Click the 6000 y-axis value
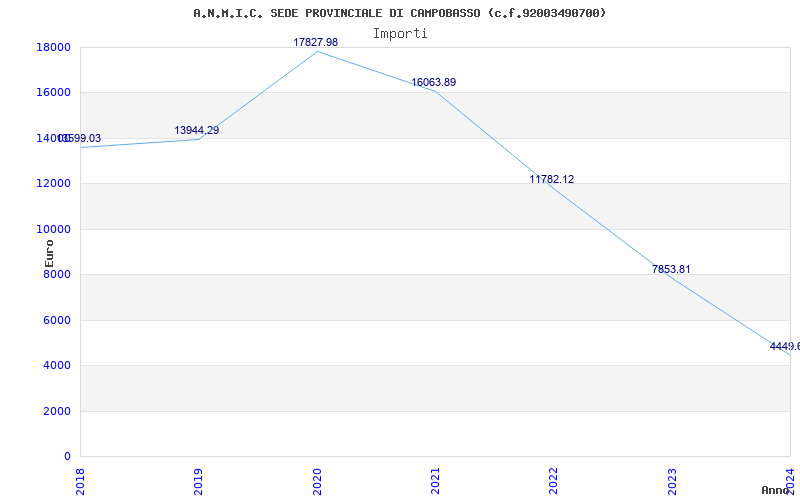 coord(57,320)
